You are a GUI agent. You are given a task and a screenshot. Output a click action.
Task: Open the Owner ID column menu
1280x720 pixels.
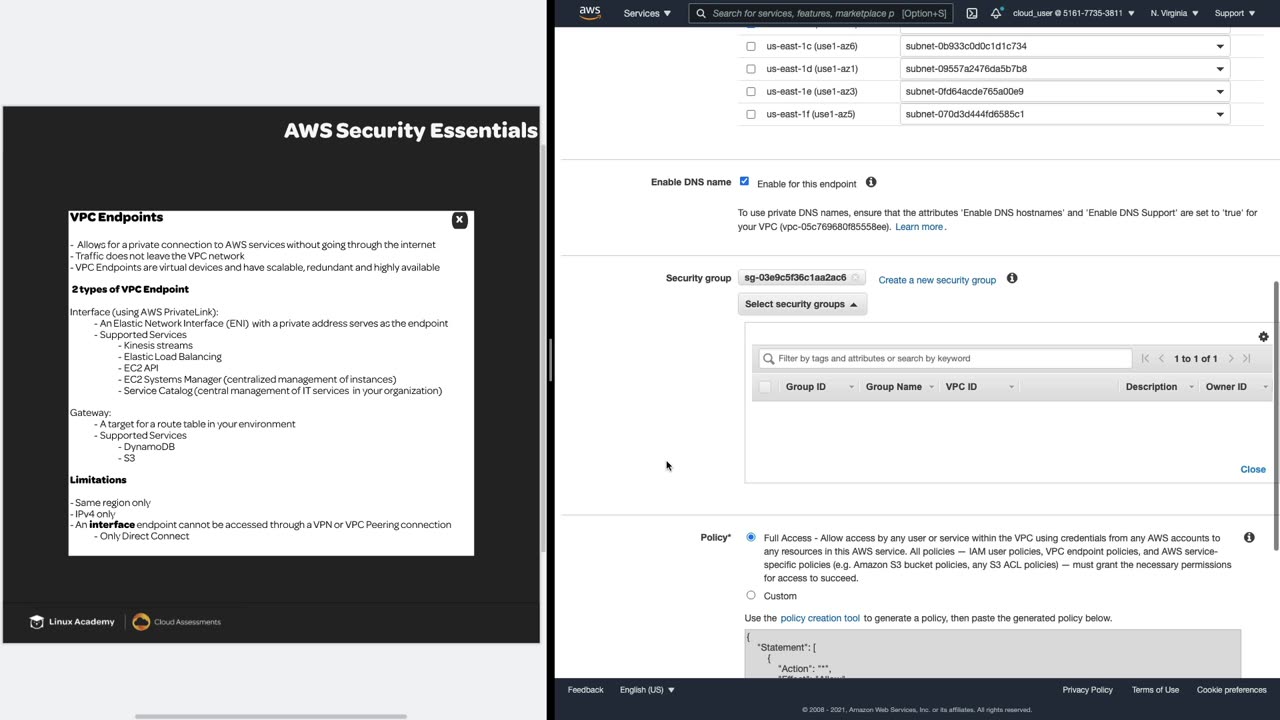tap(1265, 387)
